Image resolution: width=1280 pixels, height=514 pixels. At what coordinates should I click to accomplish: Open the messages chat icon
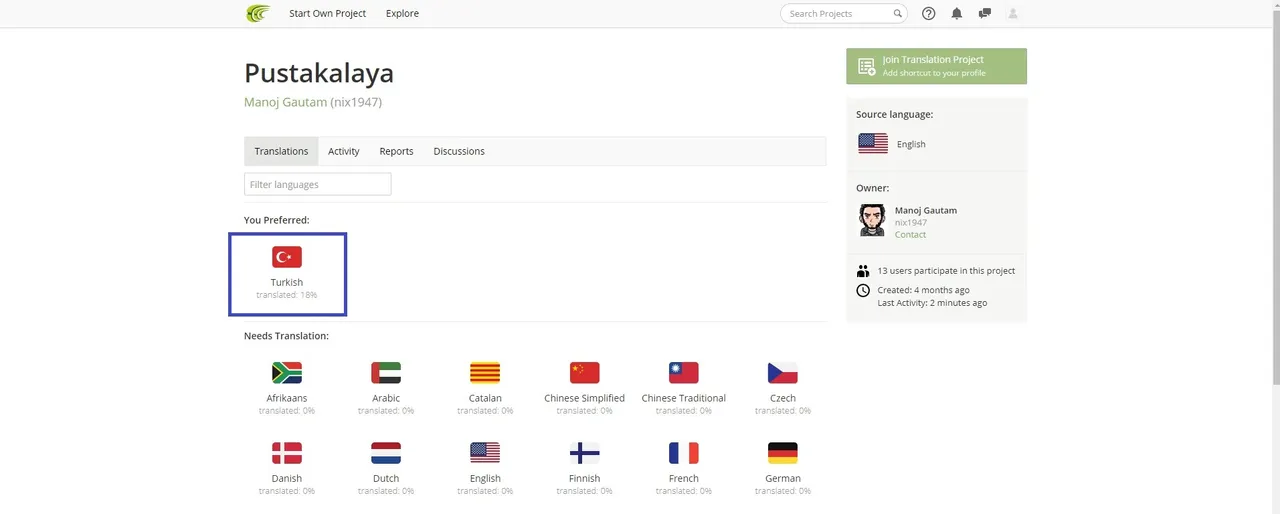985,14
